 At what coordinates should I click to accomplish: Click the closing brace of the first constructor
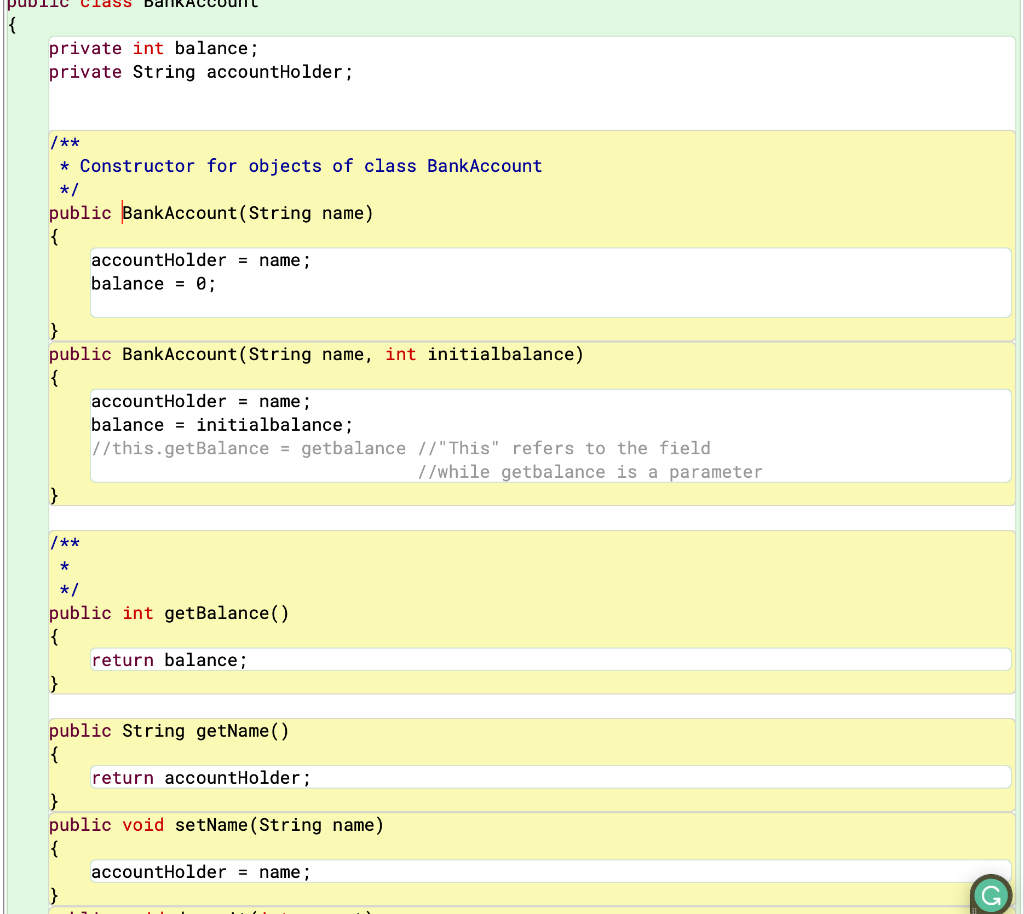click(x=54, y=330)
